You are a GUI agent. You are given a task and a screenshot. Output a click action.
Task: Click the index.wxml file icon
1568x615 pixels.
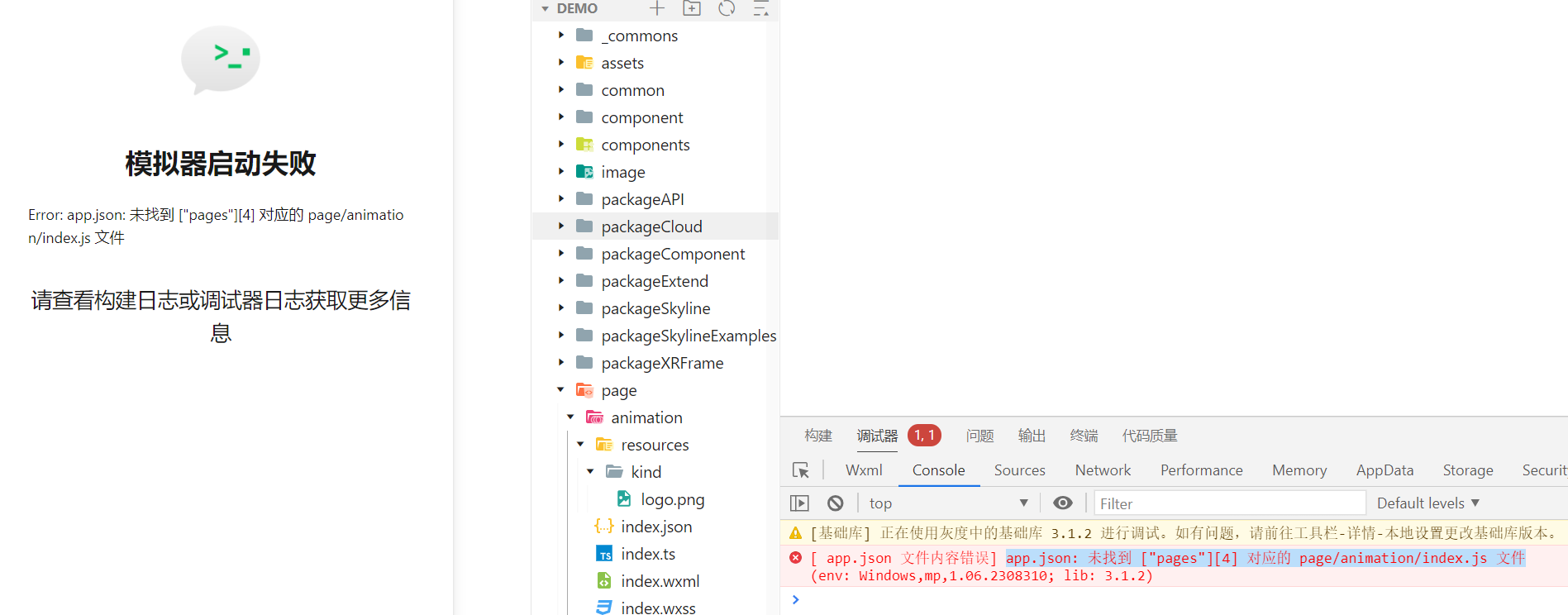604,580
